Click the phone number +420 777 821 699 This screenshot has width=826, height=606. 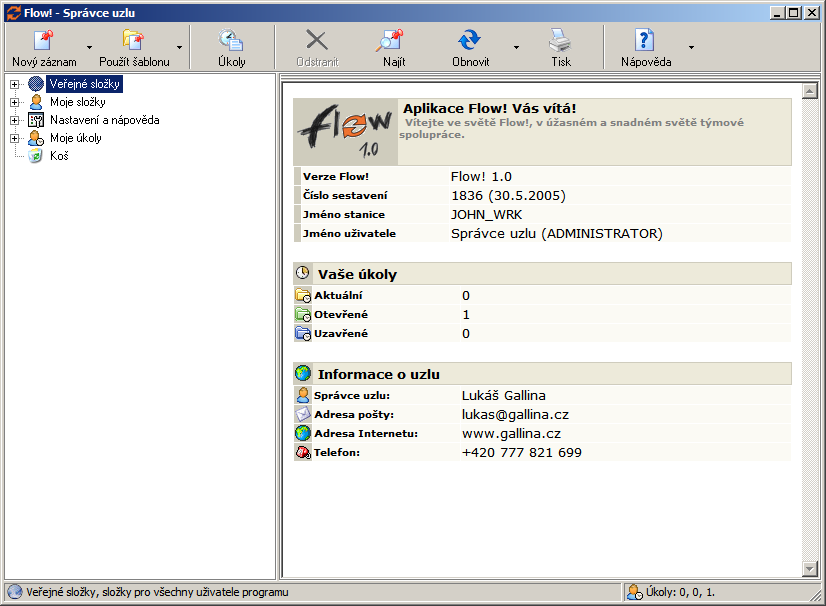tap(522, 453)
